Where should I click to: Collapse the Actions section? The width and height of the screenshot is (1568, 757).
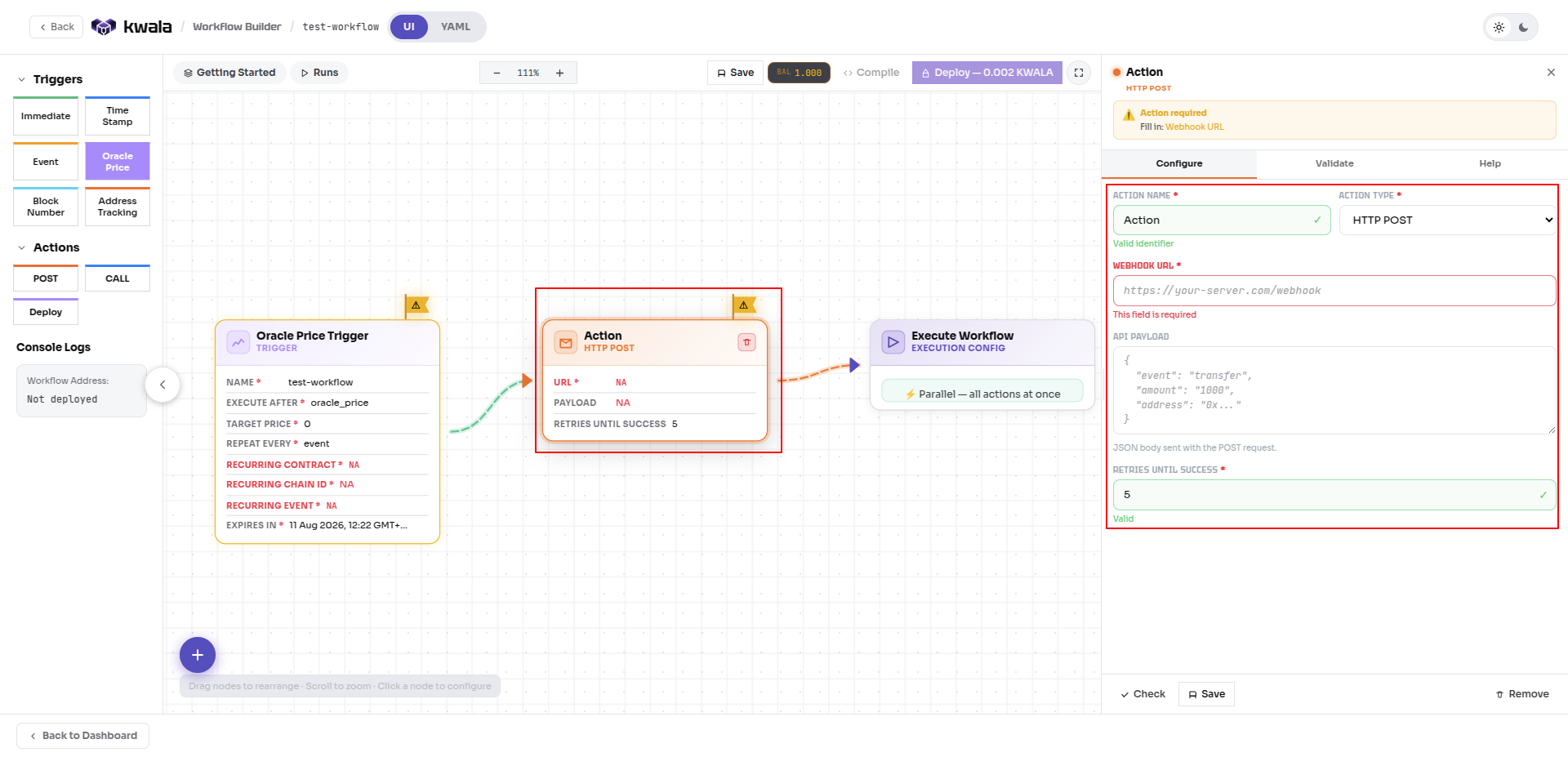pos(22,247)
